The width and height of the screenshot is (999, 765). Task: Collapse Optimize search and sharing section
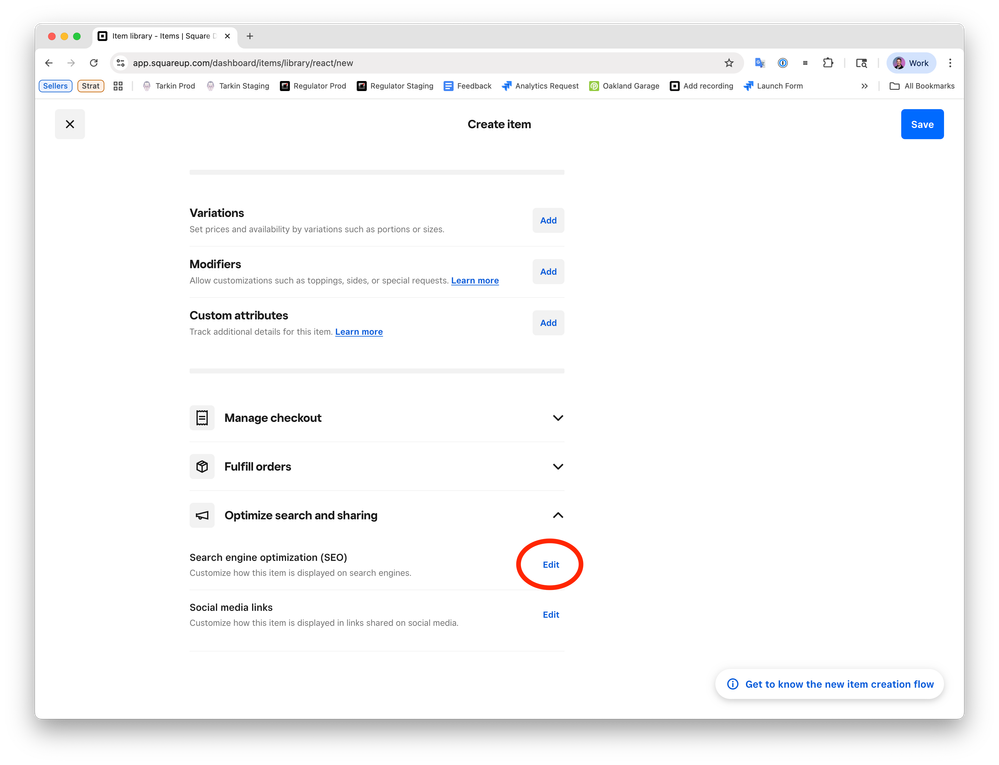click(x=558, y=516)
